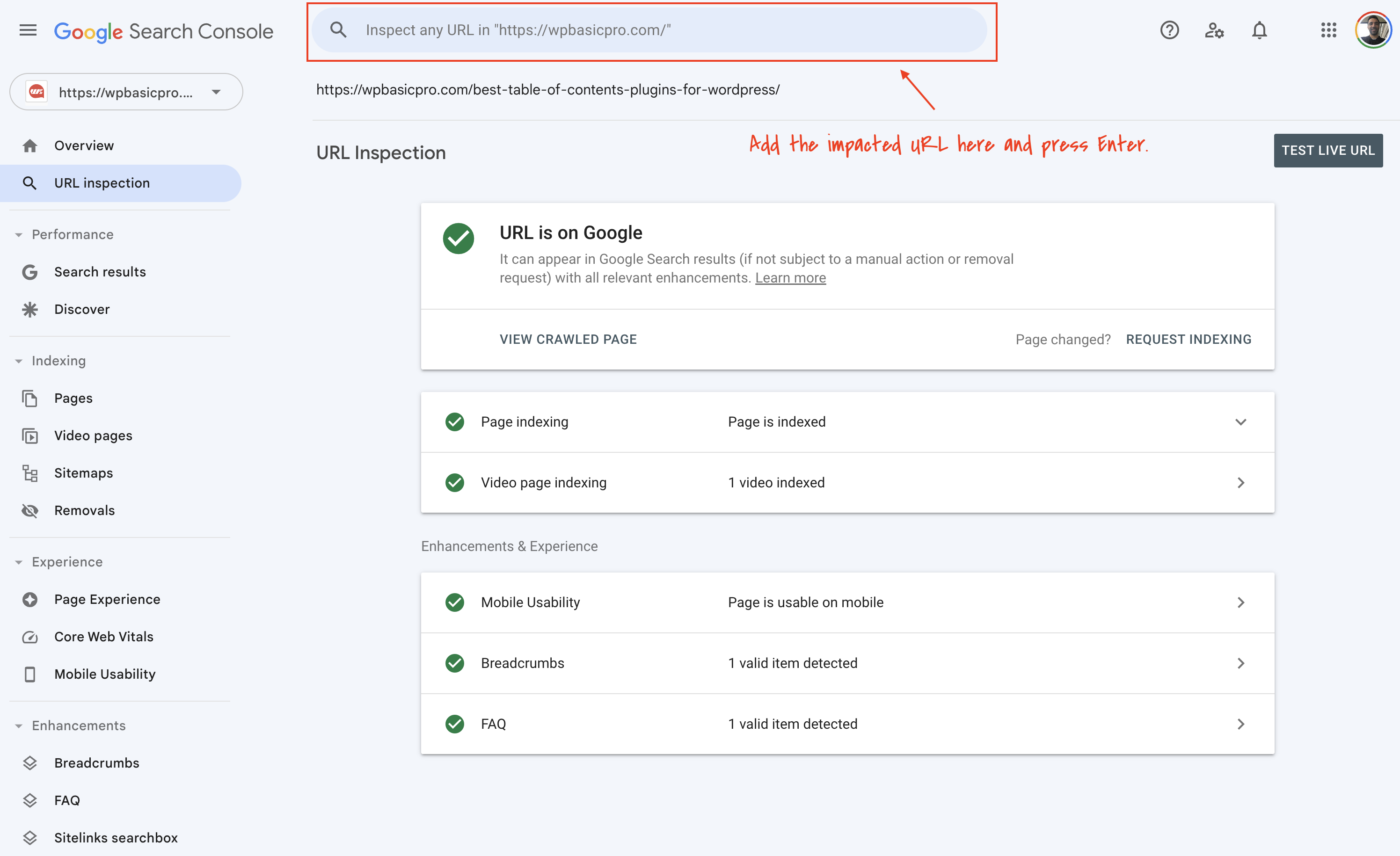This screenshot has width=1400, height=856.
Task: Click the Mobile Usability phone icon
Action: pyautogui.click(x=29, y=674)
